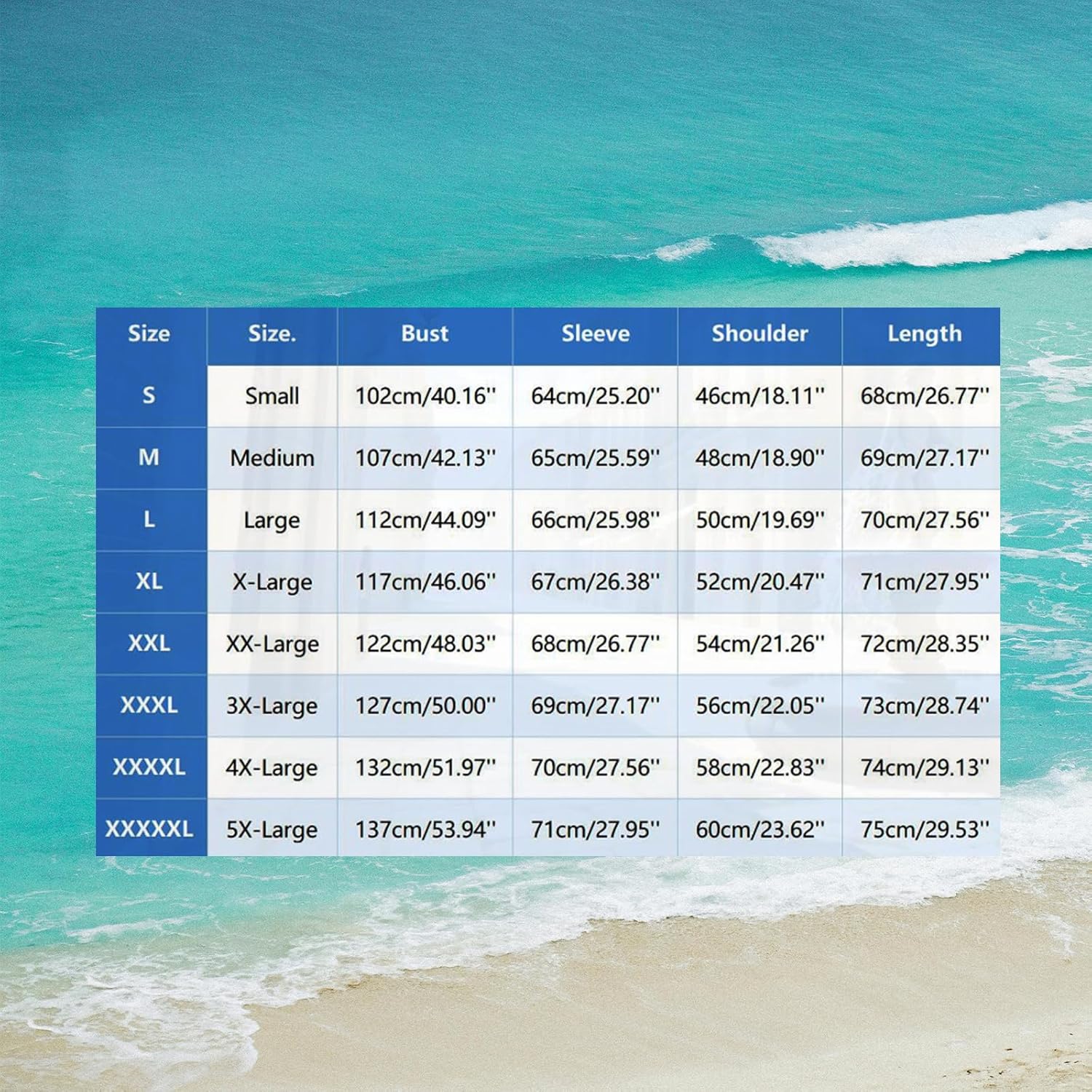Click the 'Small' size name cell
The image size is (1092, 1092).
click(x=272, y=396)
